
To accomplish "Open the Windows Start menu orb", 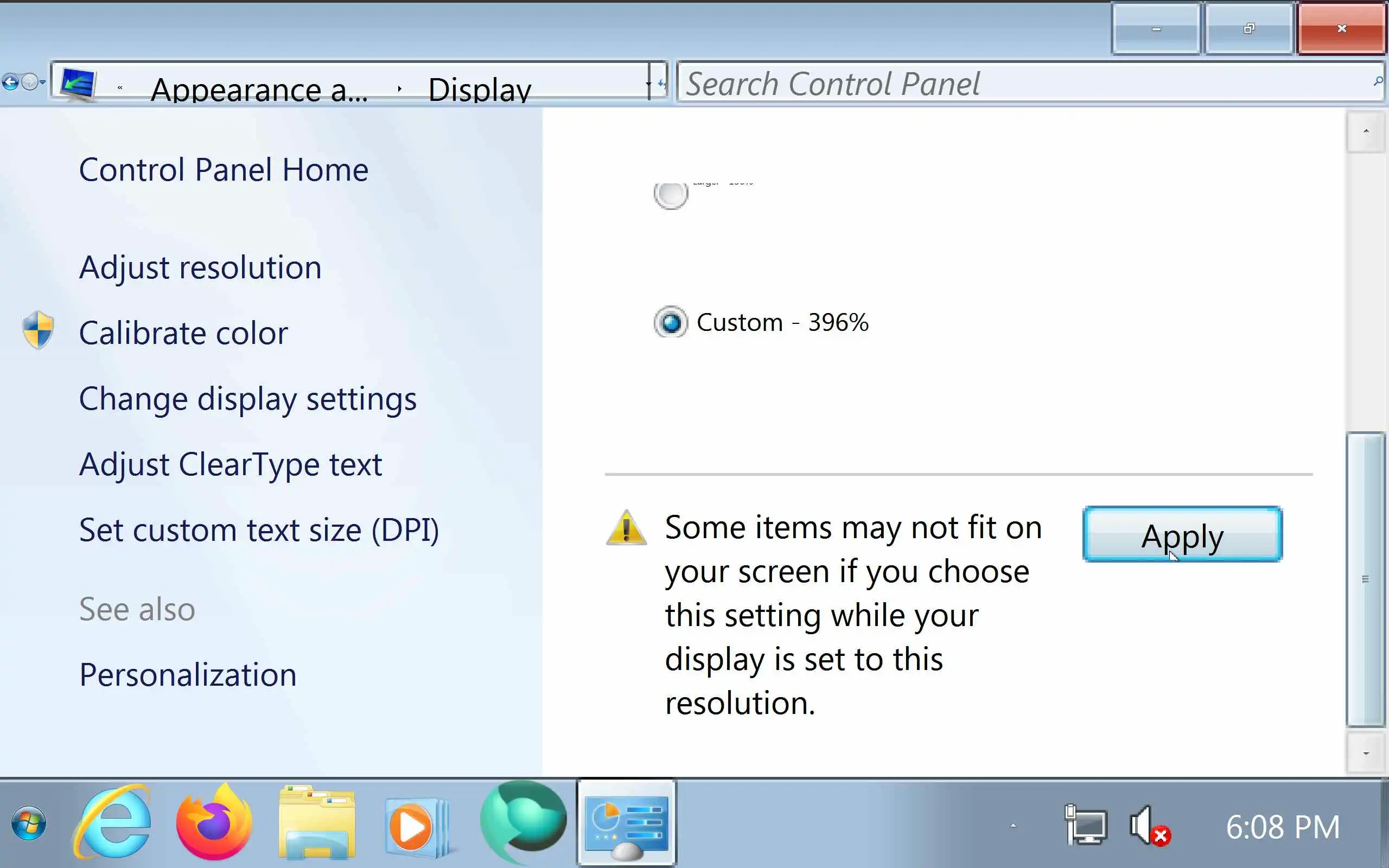I will 28,823.
